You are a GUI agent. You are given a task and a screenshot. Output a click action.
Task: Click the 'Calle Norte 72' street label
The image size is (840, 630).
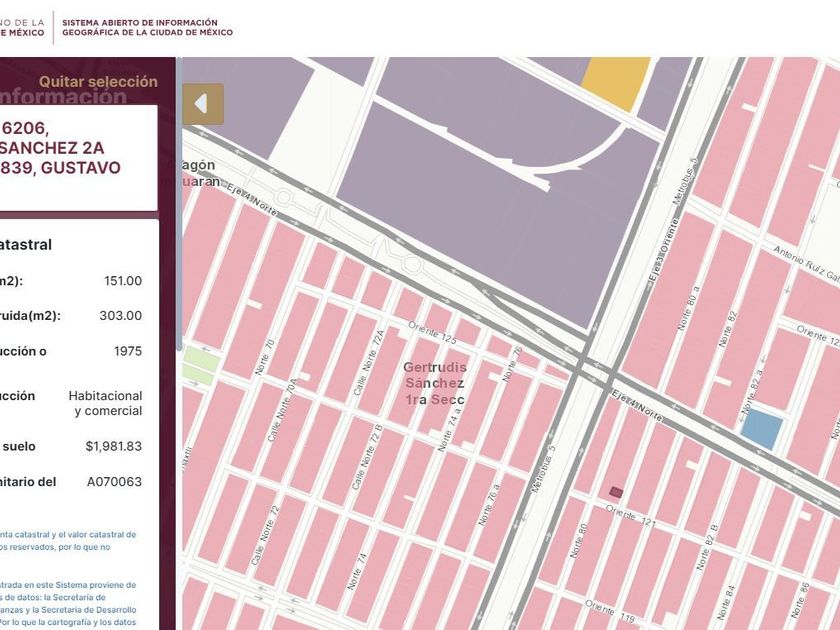pyautogui.click(x=265, y=535)
